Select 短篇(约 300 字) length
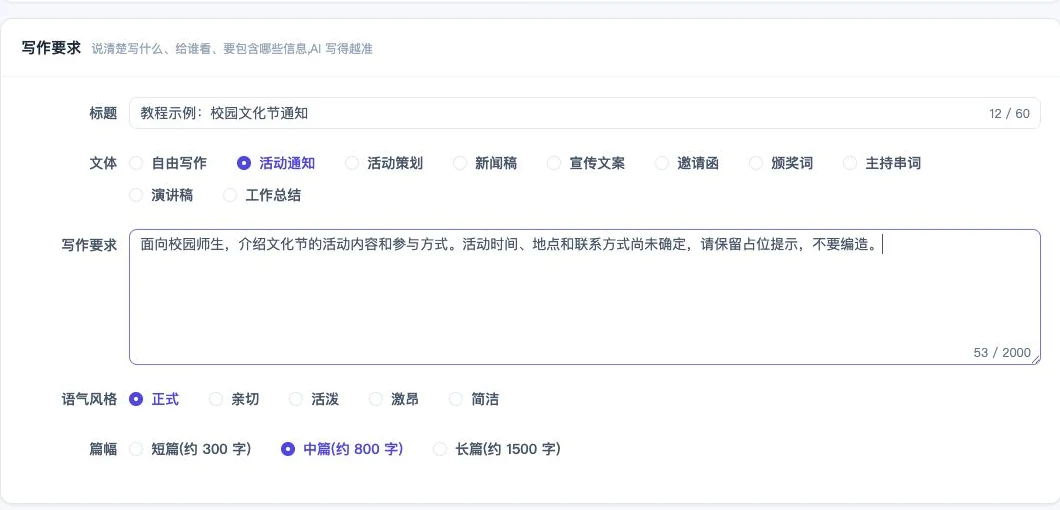 pyautogui.click(x=191, y=449)
